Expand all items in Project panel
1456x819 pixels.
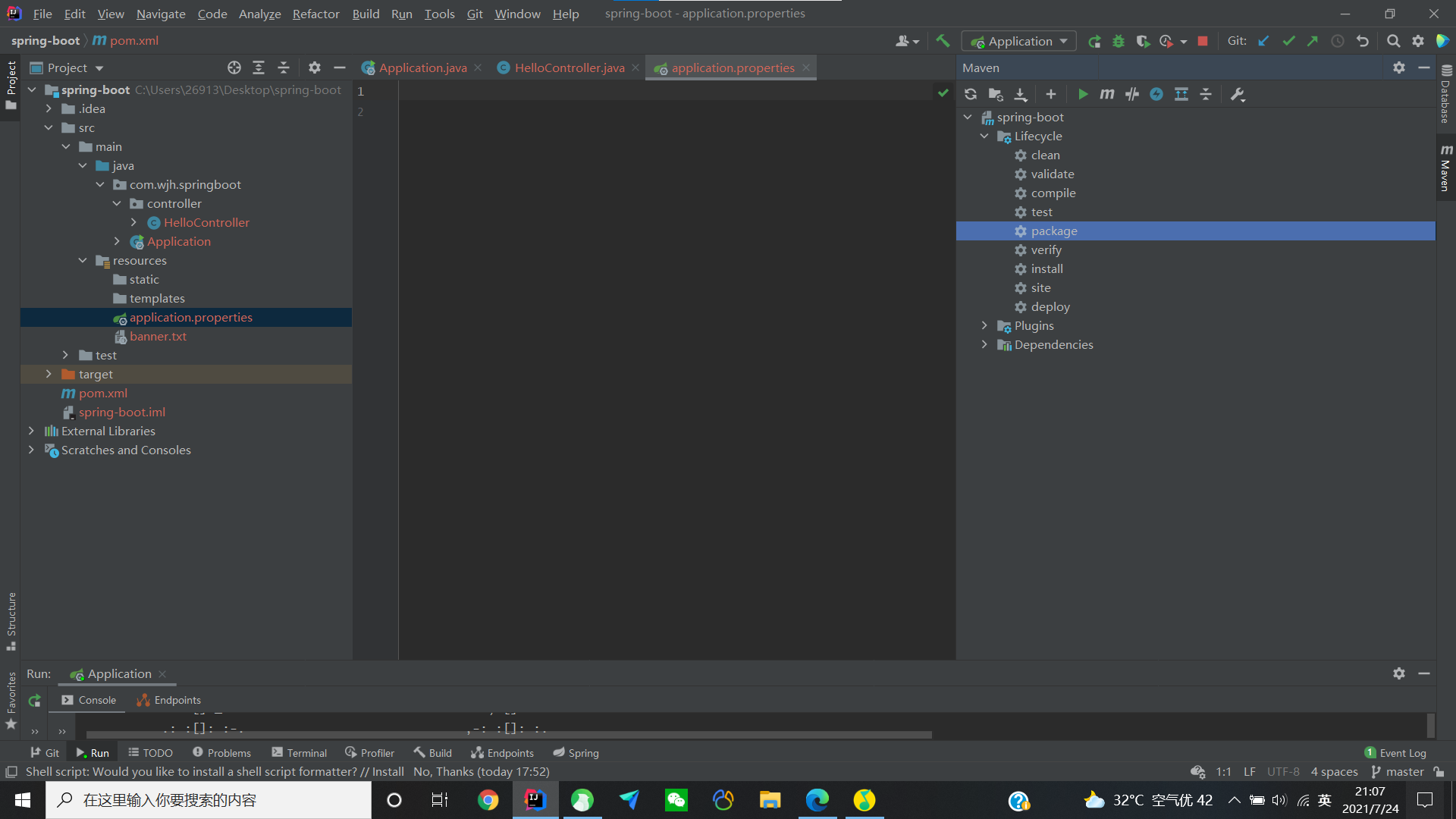tap(259, 67)
